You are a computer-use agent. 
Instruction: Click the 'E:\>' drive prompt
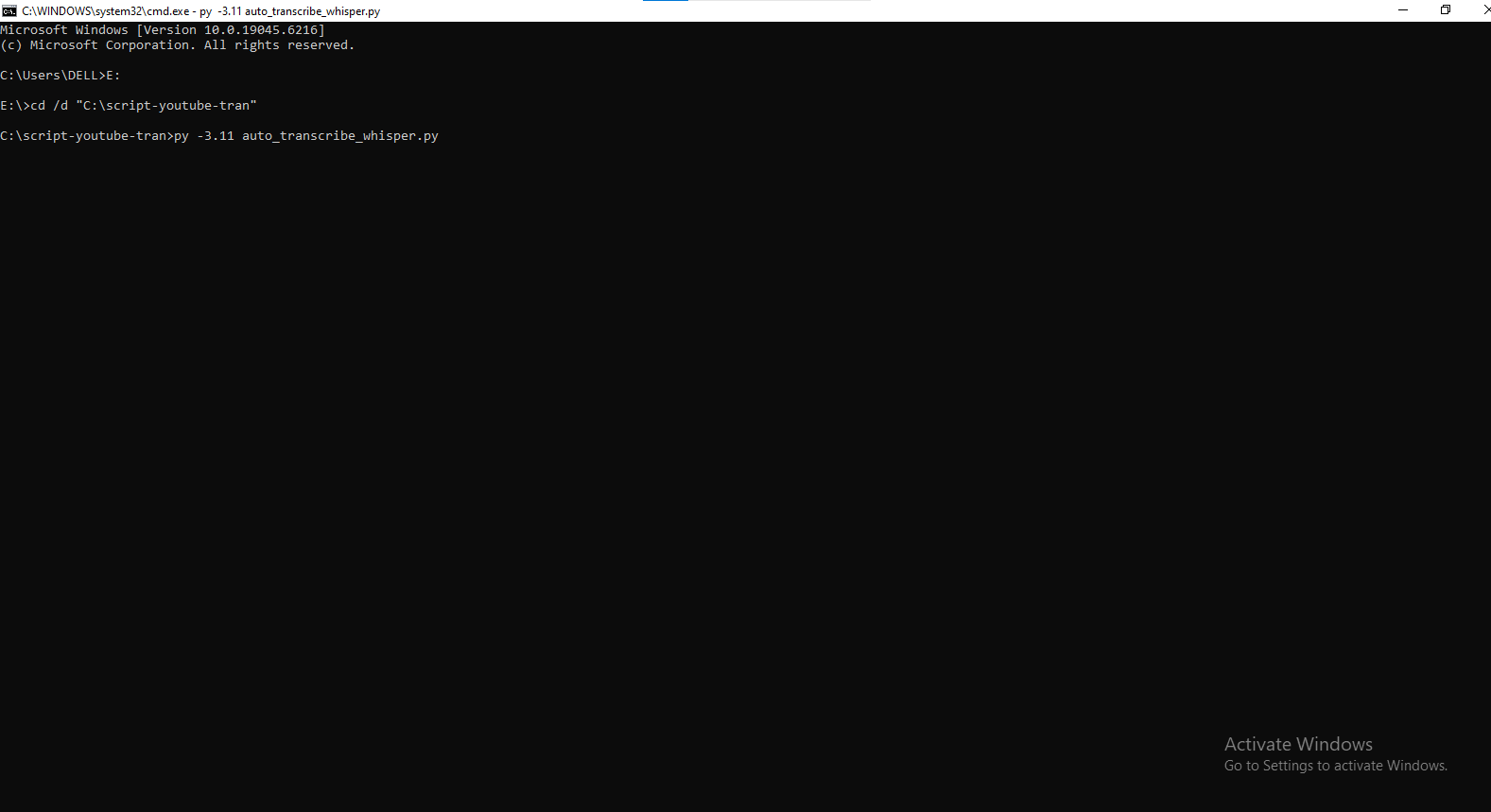coord(15,106)
